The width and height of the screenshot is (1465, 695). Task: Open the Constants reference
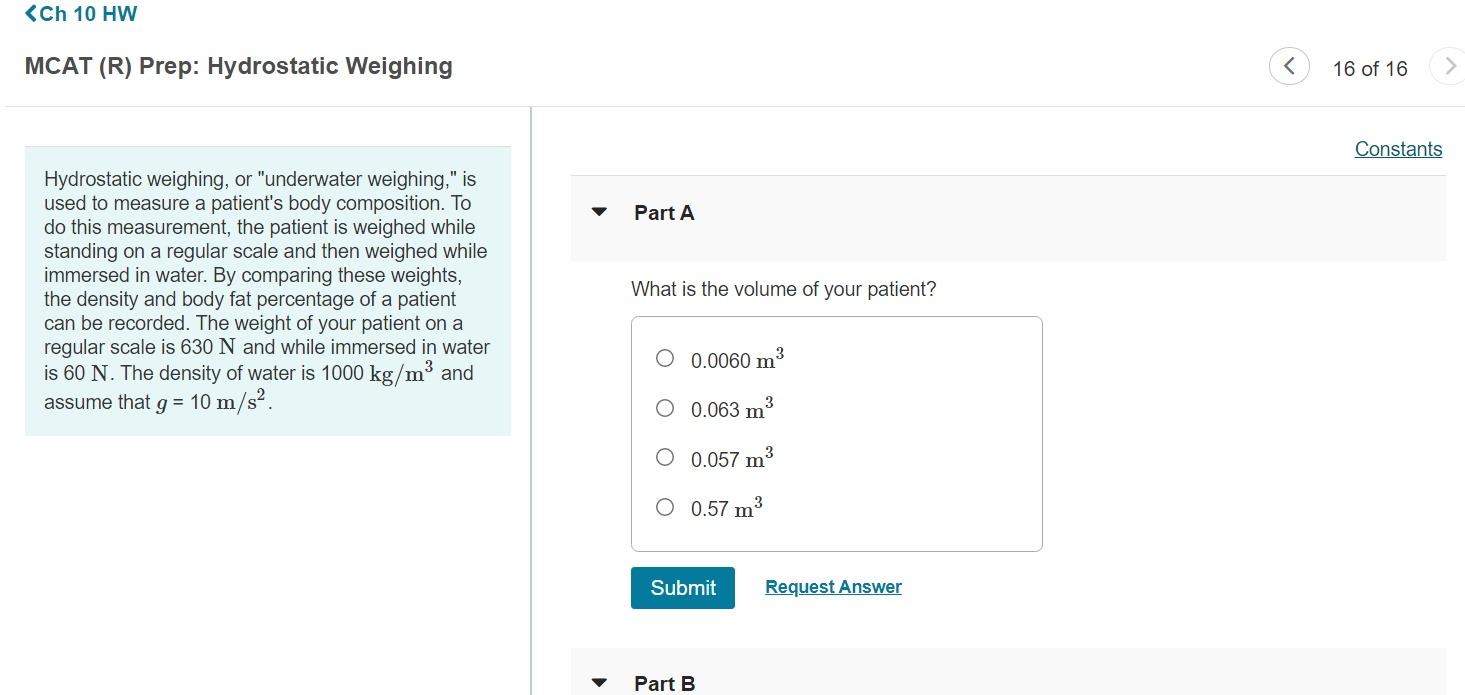1397,148
